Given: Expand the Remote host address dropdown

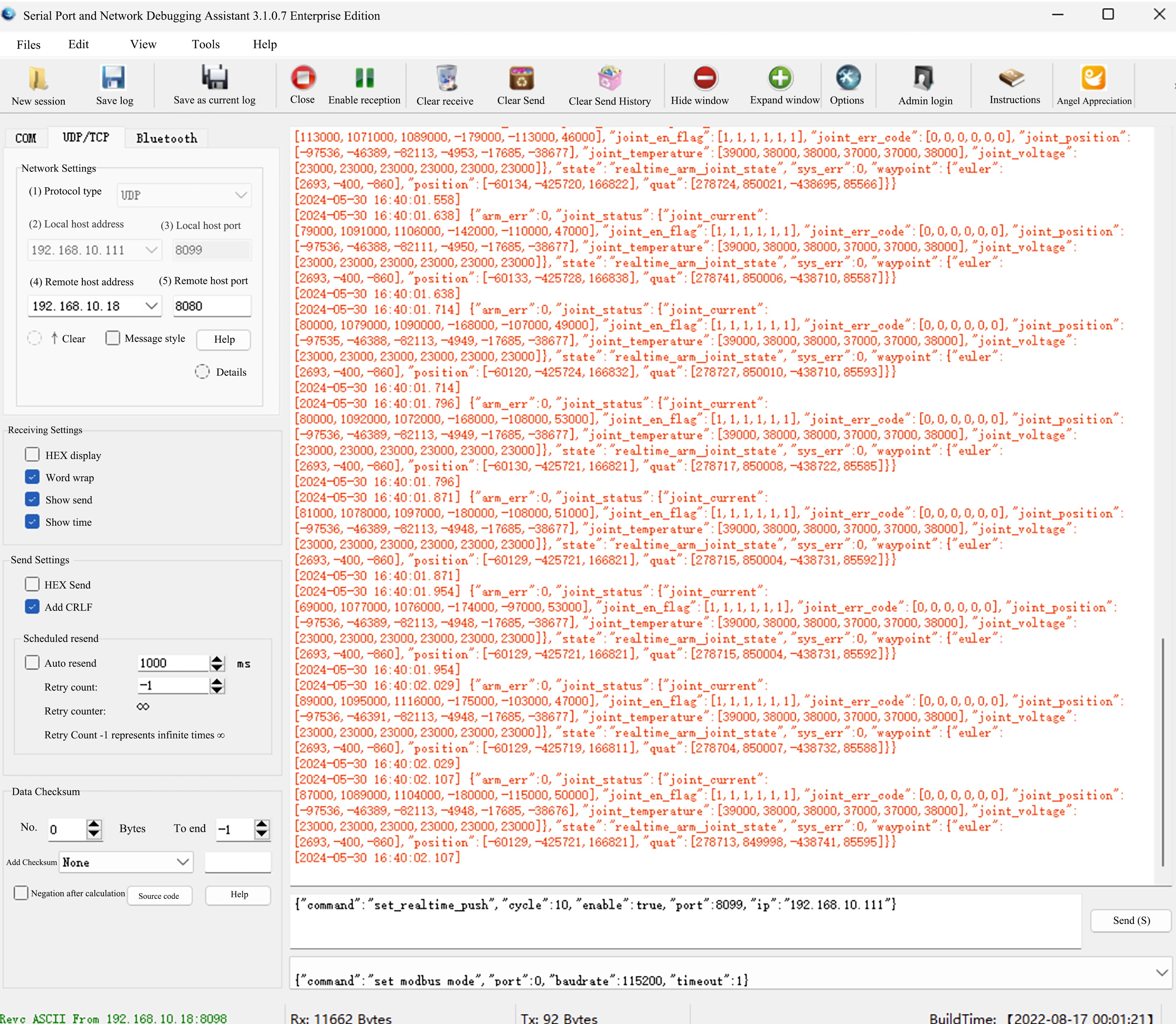Looking at the screenshot, I should coord(151,306).
